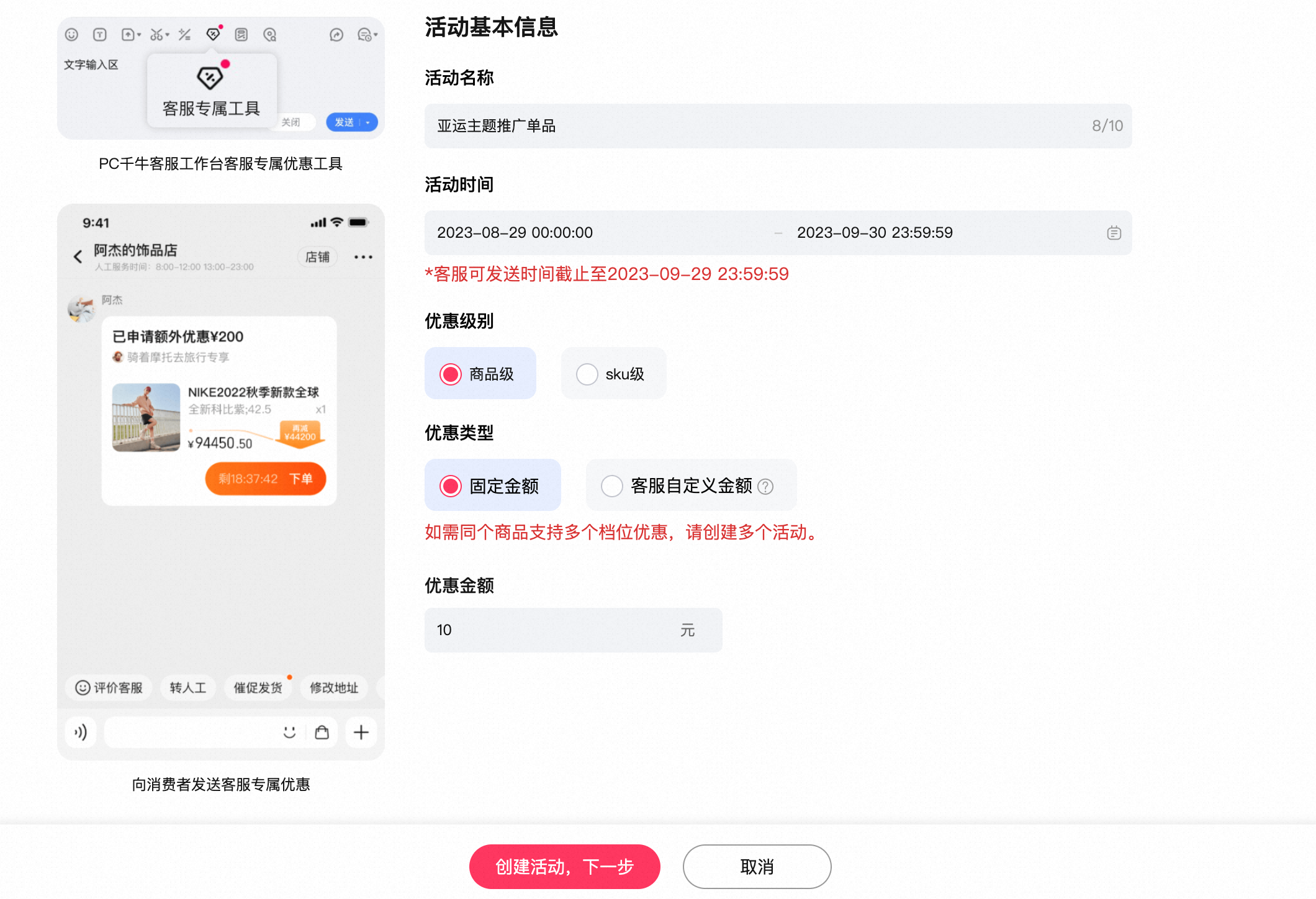This screenshot has width=1316, height=899.
Task: Click the 已申请额外优惠¥200 card title
Action: 178,337
